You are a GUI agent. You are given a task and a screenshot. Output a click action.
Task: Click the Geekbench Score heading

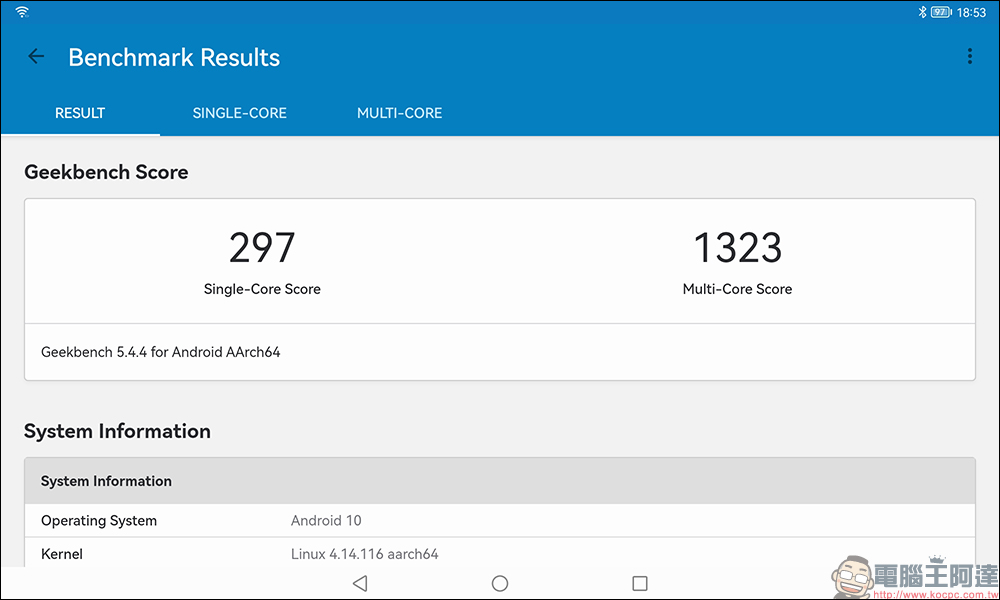click(x=107, y=172)
